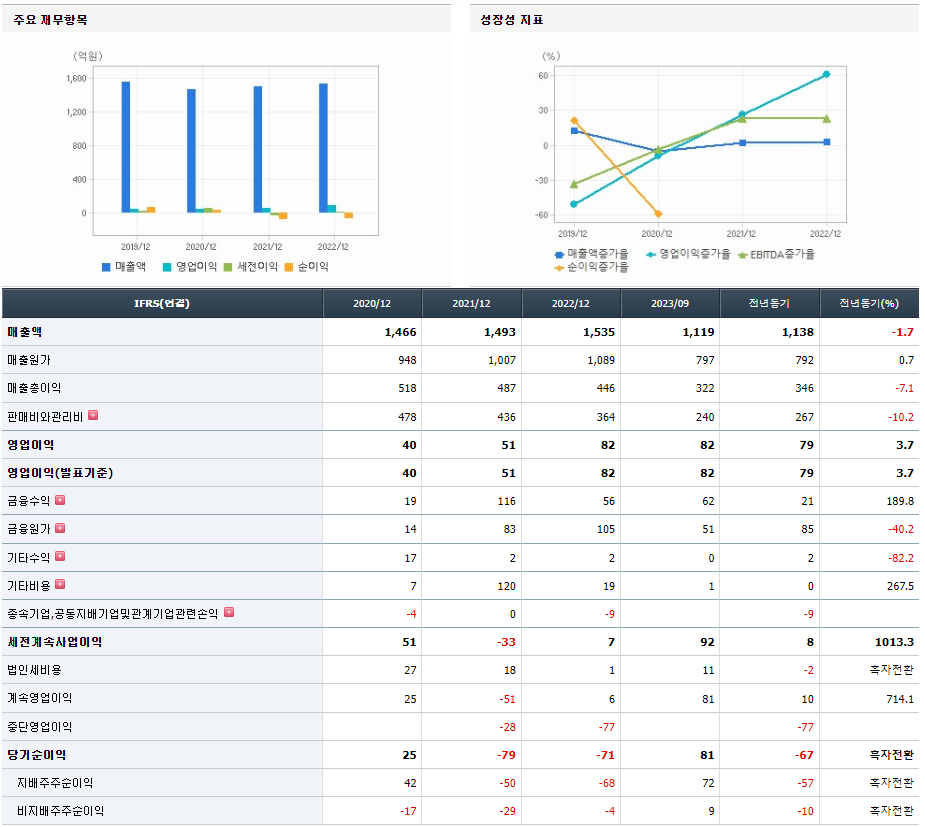Click the 189.8 금융수익 percent value
Image resolution: width=925 pixels, height=827 pixels.
[x=900, y=501]
